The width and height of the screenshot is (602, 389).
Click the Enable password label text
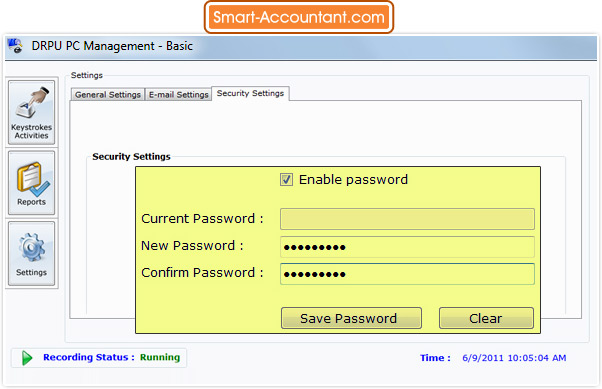point(353,180)
